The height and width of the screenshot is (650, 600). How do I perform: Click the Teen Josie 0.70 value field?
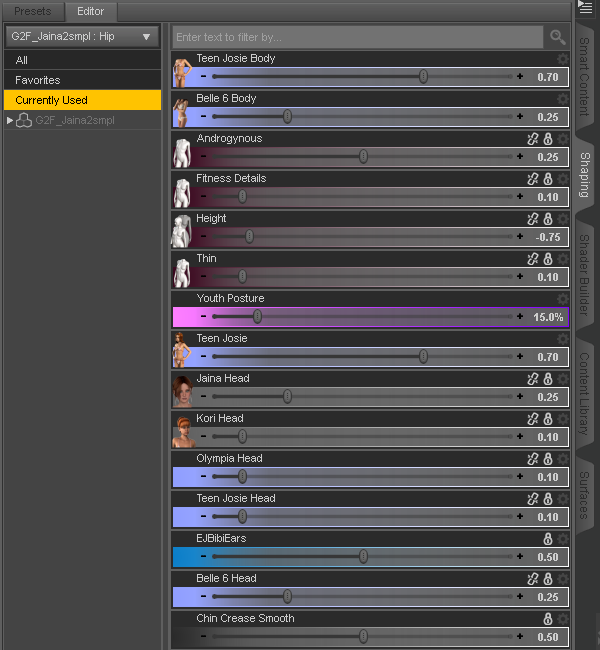tap(548, 357)
